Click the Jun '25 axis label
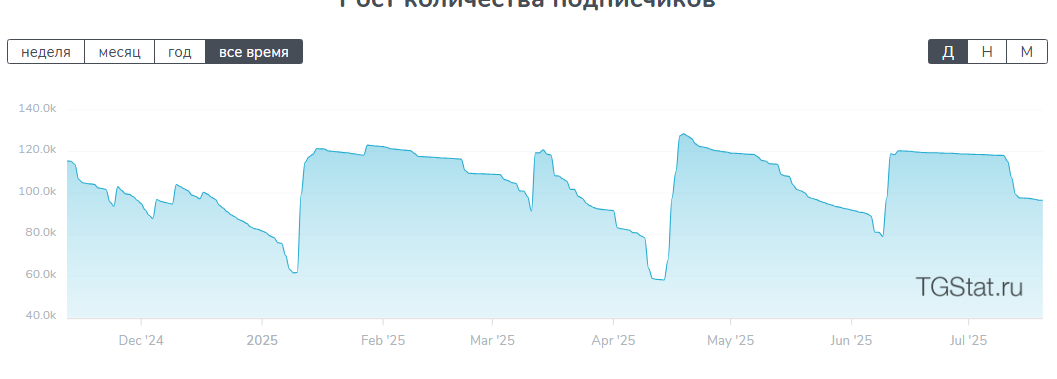This screenshot has width=1057, height=379. click(851, 341)
